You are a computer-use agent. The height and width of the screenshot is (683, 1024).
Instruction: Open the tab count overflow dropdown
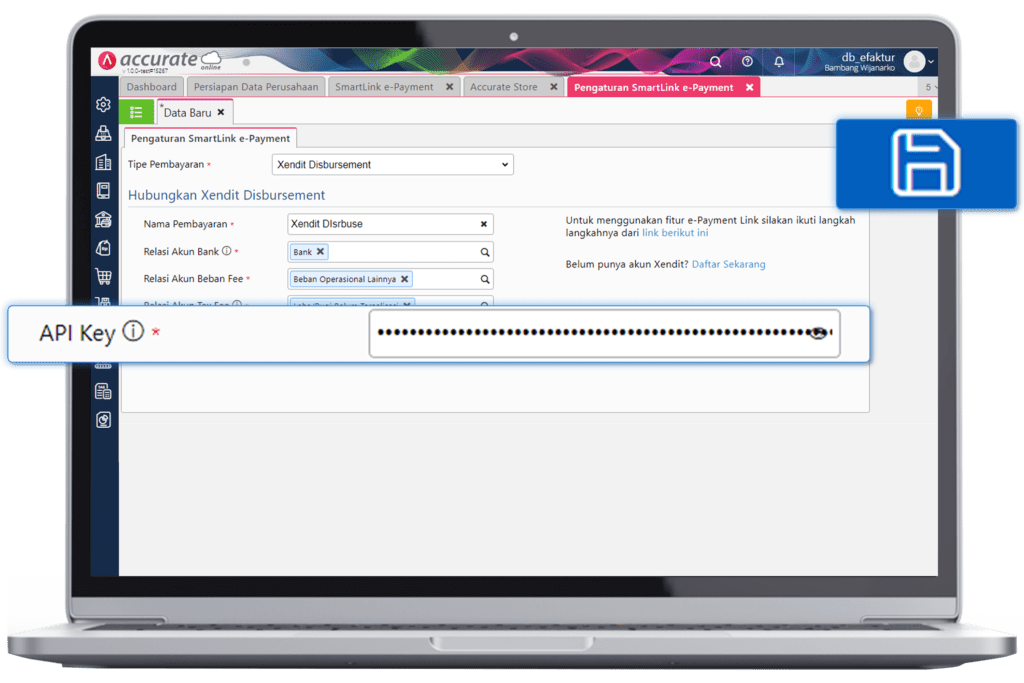pos(931,87)
